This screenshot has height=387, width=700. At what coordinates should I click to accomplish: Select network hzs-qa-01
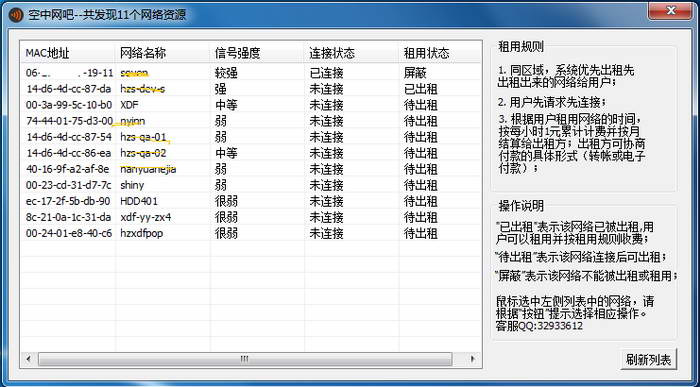point(143,137)
